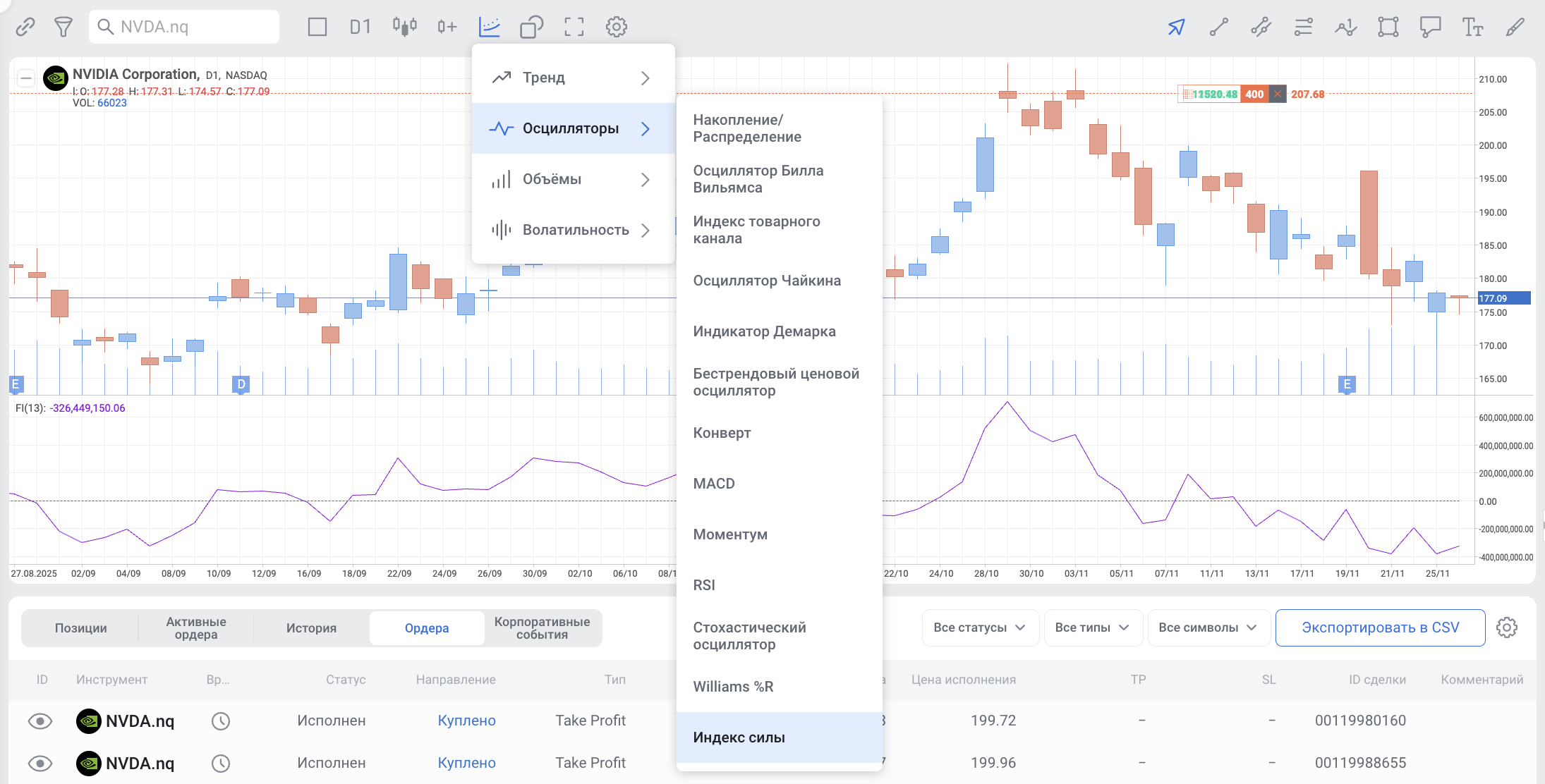This screenshot has width=1545, height=784.
Task: Open chart settings gear in toolbar
Action: [x=616, y=27]
